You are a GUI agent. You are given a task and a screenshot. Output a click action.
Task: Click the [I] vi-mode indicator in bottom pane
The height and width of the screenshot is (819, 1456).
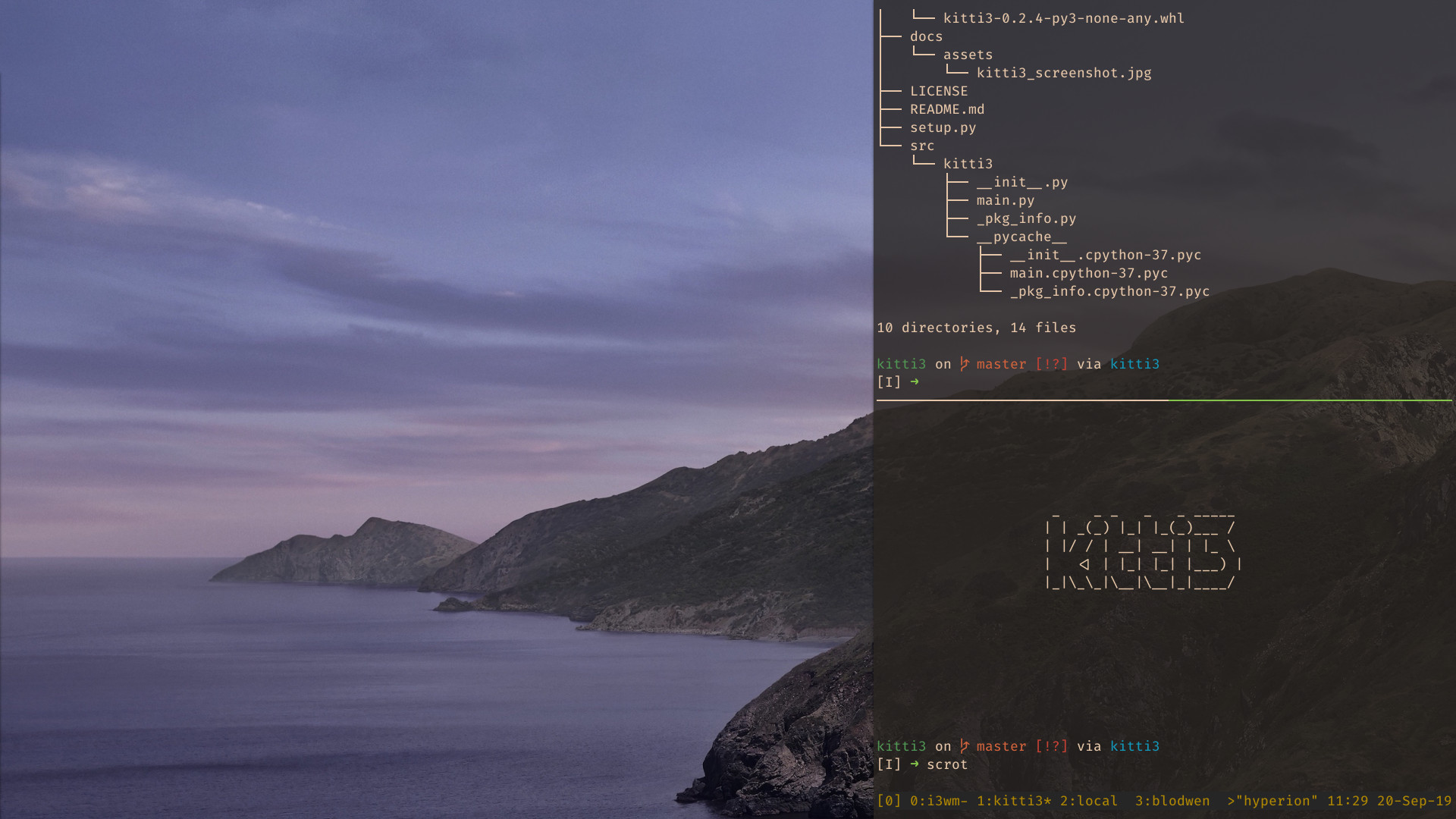click(889, 764)
